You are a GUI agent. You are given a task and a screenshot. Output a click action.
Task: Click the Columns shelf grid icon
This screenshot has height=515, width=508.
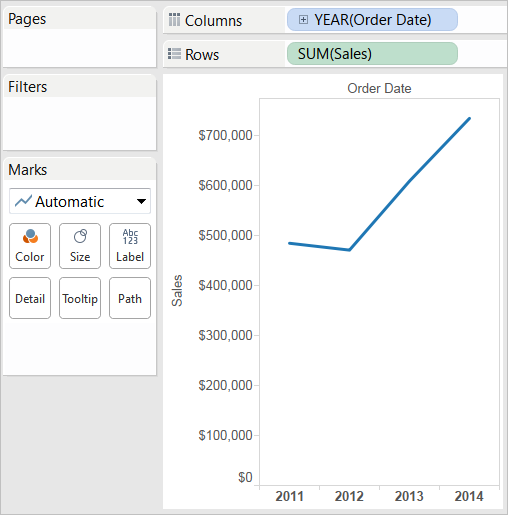174,20
